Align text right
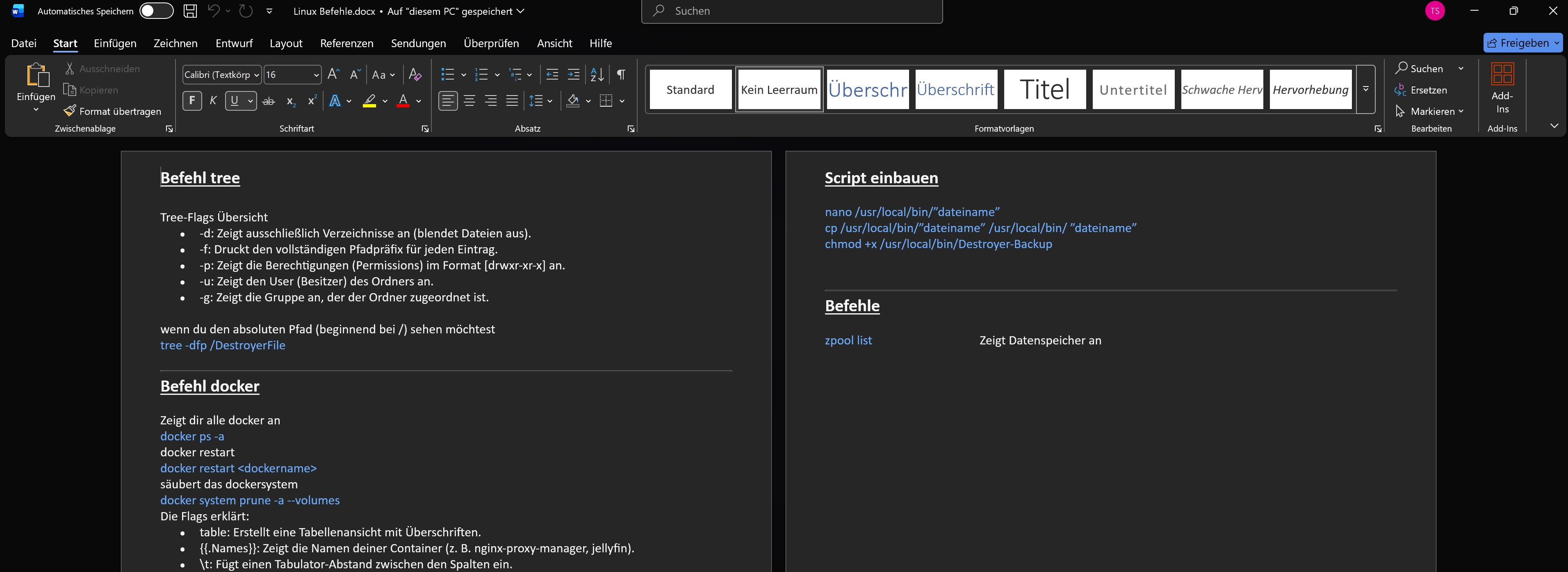 point(490,101)
